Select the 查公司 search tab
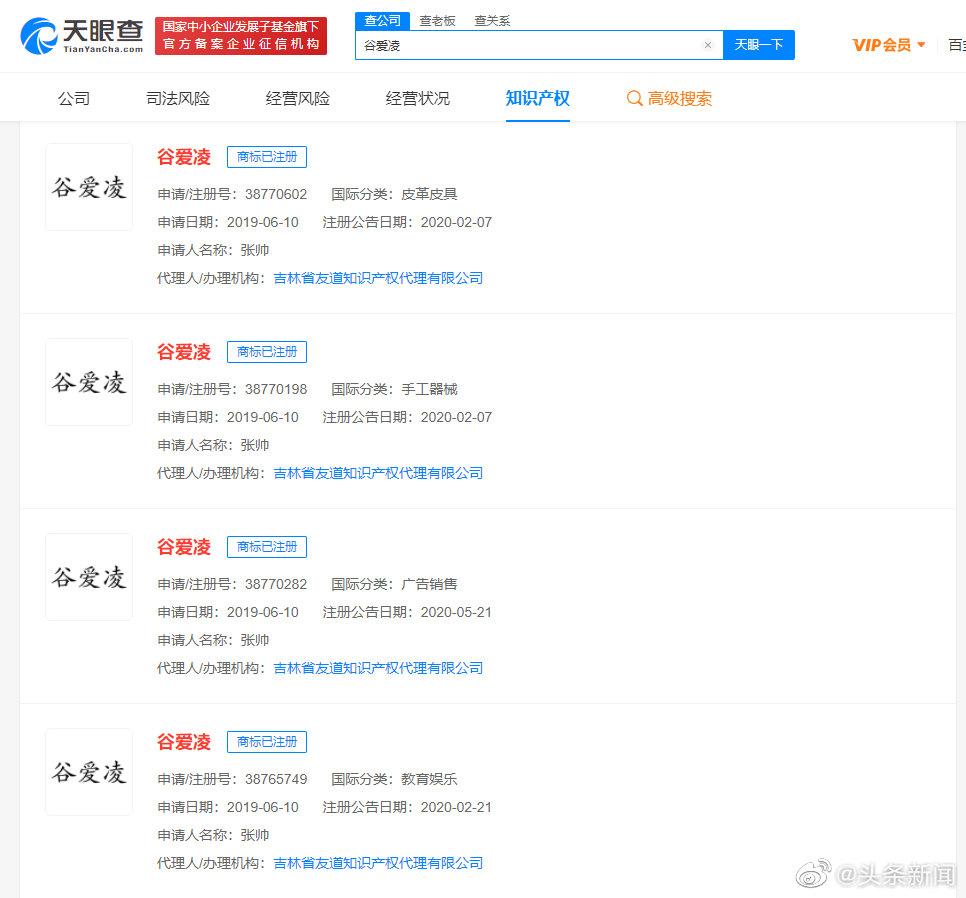 click(x=382, y=20)
